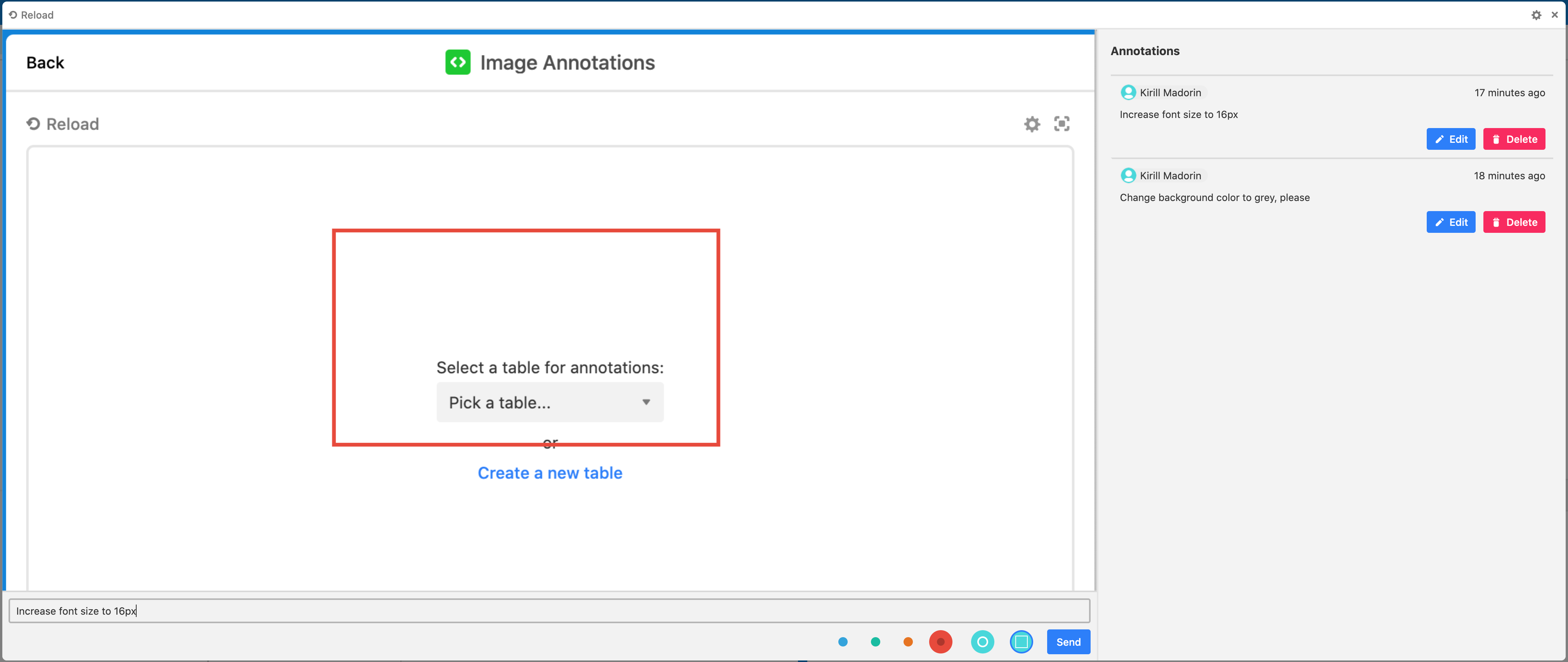Viewport: 1568px width, 662px height.
Task: Click Kirill Madorin's avatar on the first annotation
Action: 1128,92
